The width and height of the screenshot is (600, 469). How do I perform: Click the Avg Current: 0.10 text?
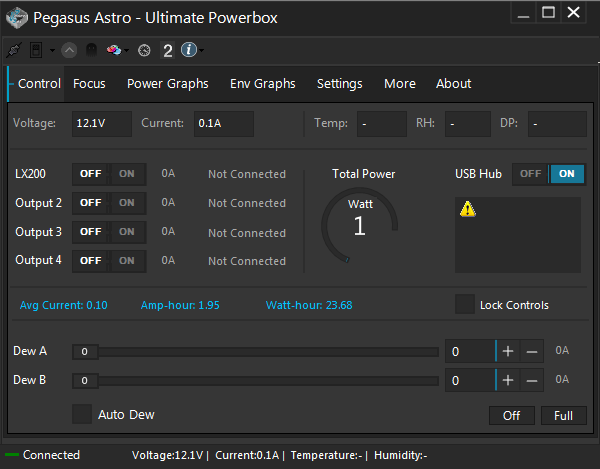pos(64,305)
